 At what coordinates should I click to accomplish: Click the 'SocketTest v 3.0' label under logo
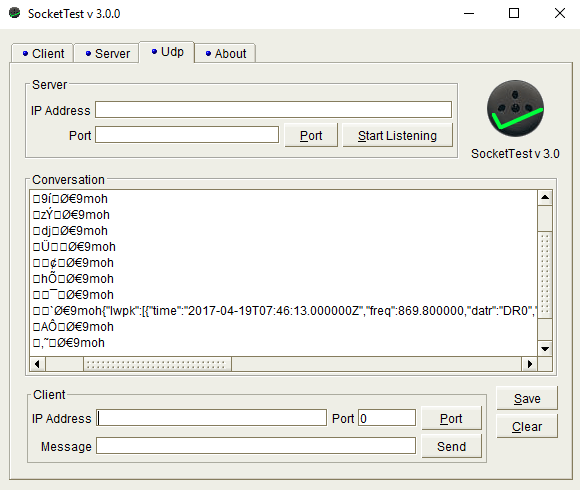click(515, 153)
